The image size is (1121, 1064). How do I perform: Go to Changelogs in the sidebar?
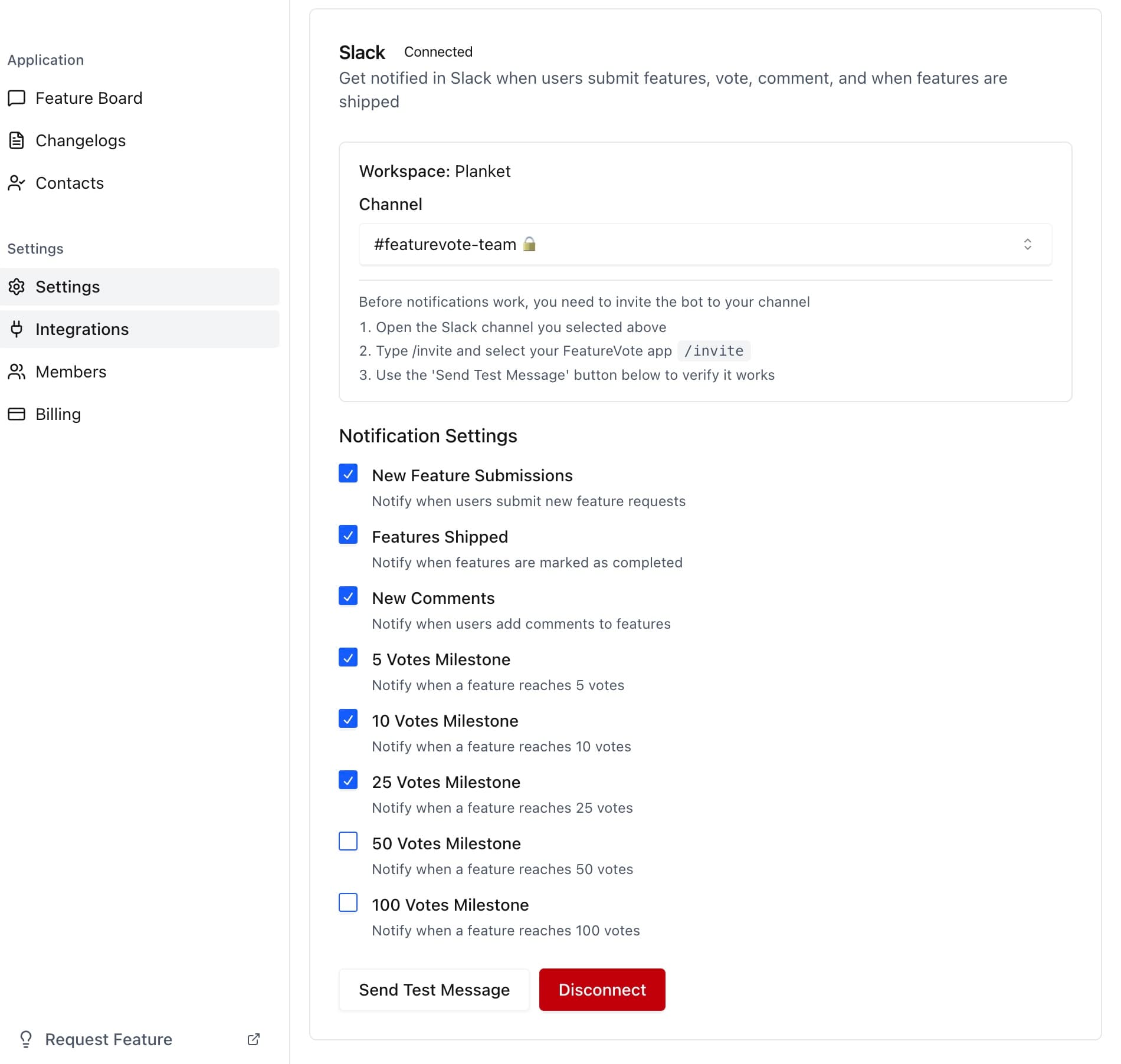point(140,140)
